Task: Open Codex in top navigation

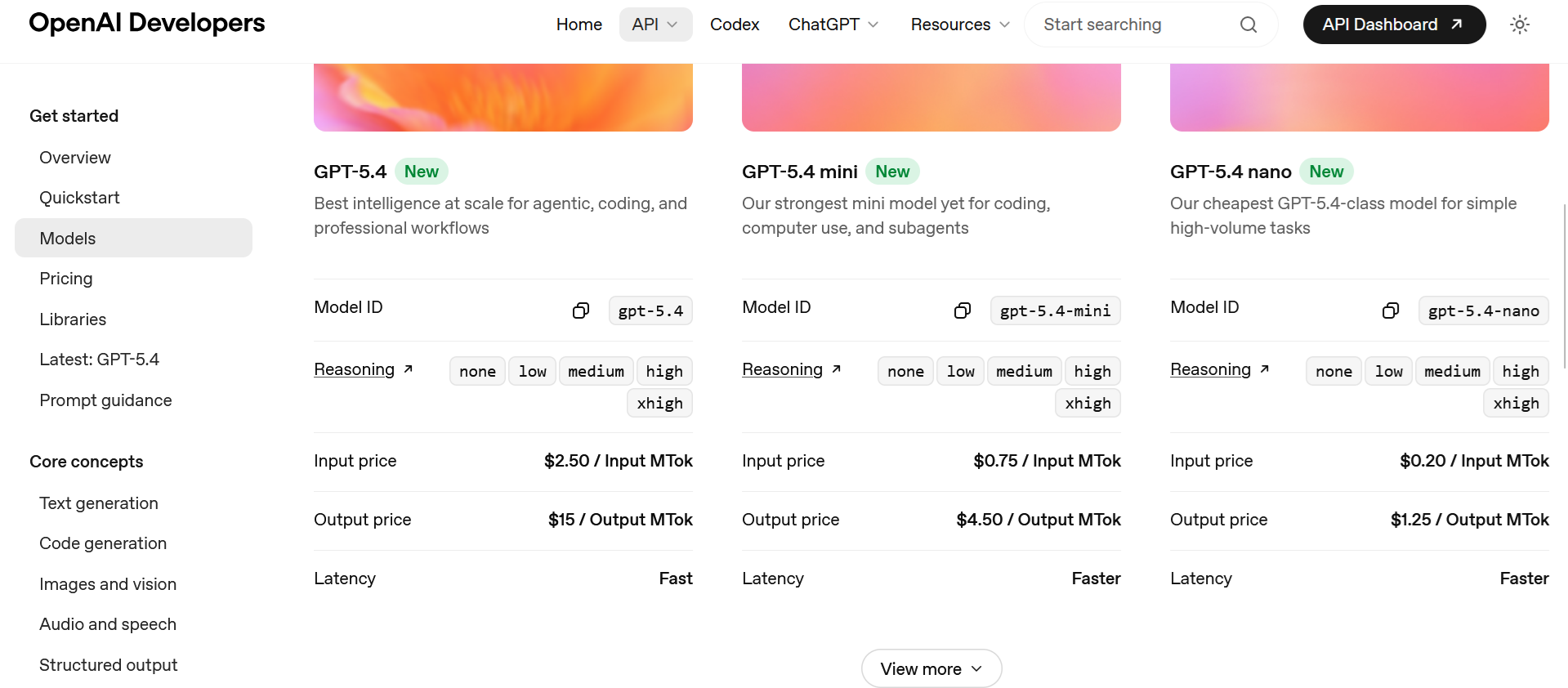Action: [735, 25]
